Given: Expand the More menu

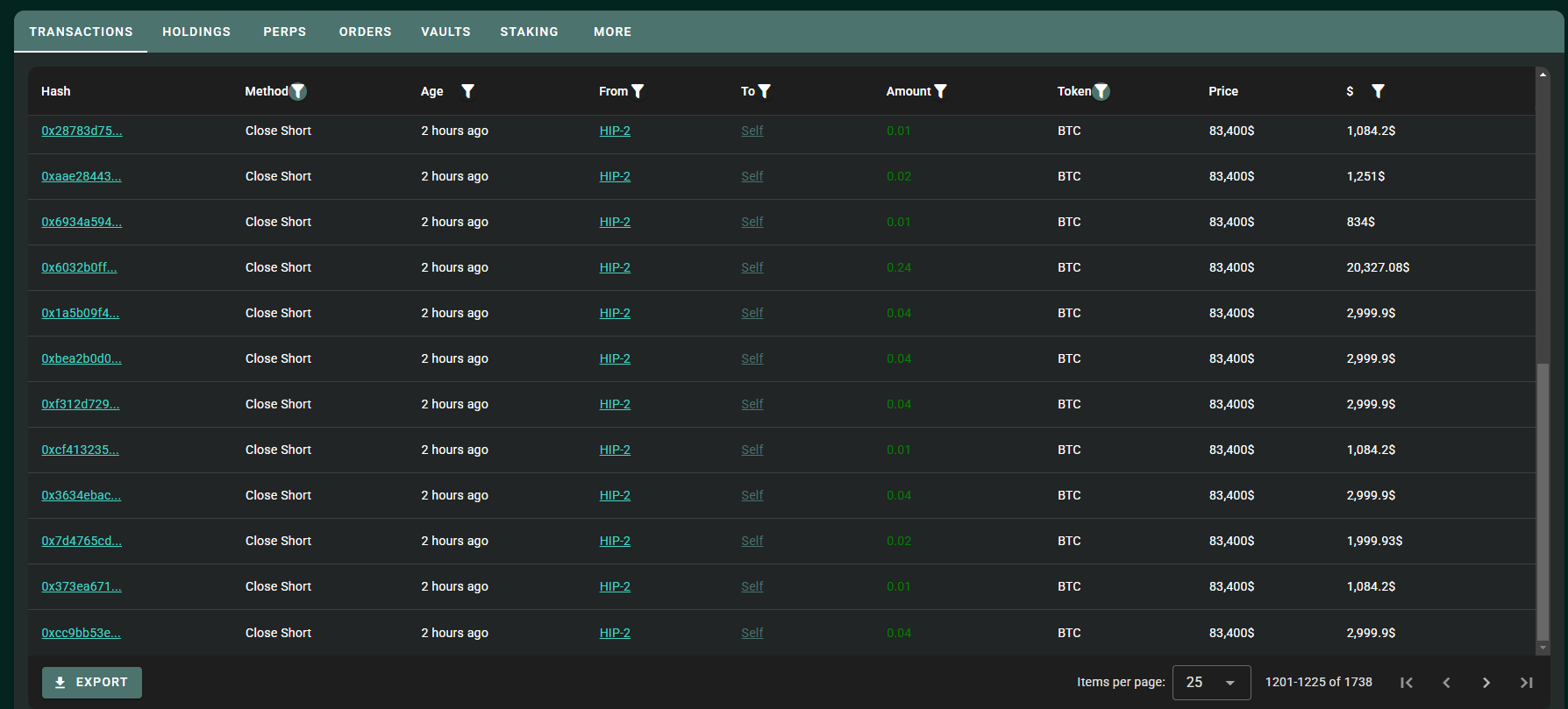Looking at the screenshot, I should tap(612, 32).
